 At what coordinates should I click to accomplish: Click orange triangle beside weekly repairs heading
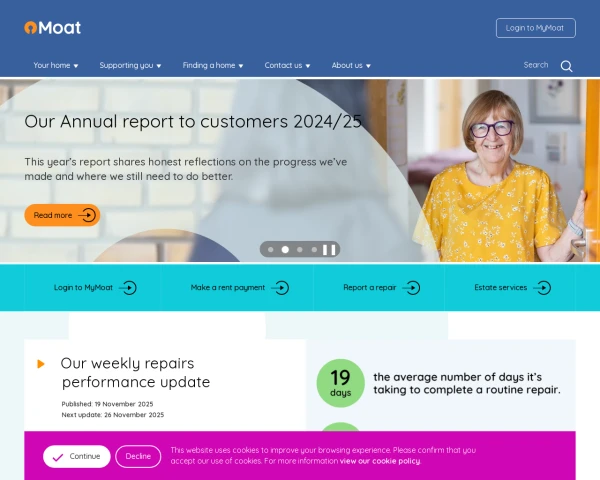click(x=41, y=364)
